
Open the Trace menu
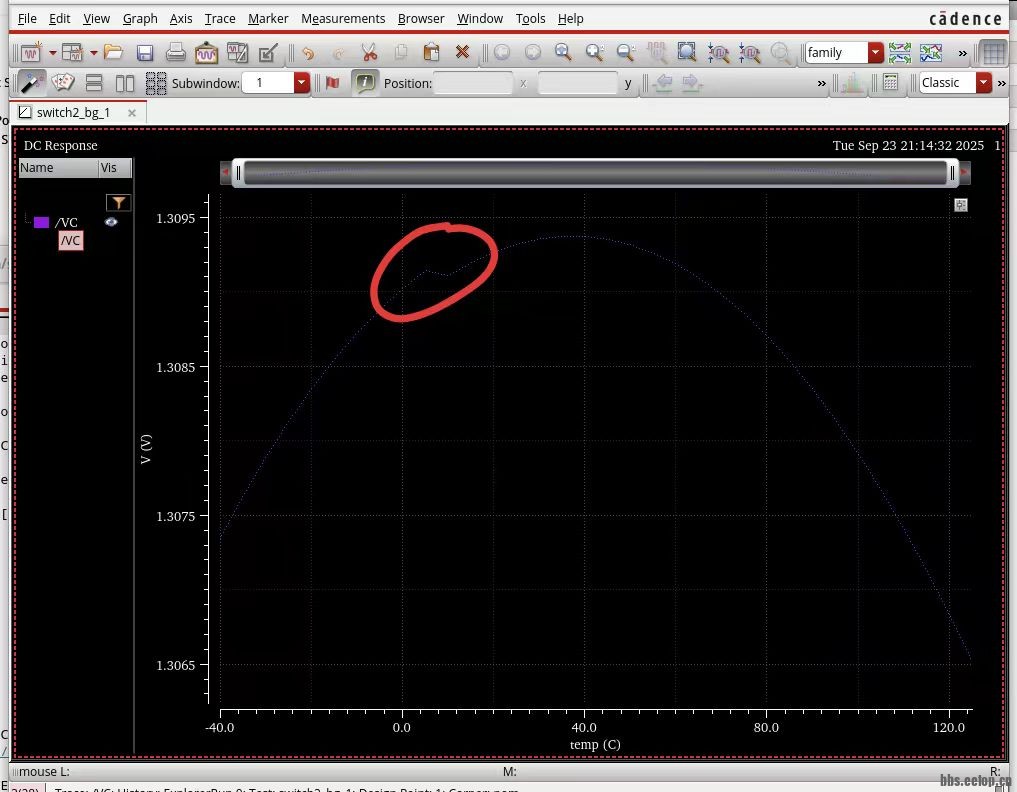[x=220, y=18]
